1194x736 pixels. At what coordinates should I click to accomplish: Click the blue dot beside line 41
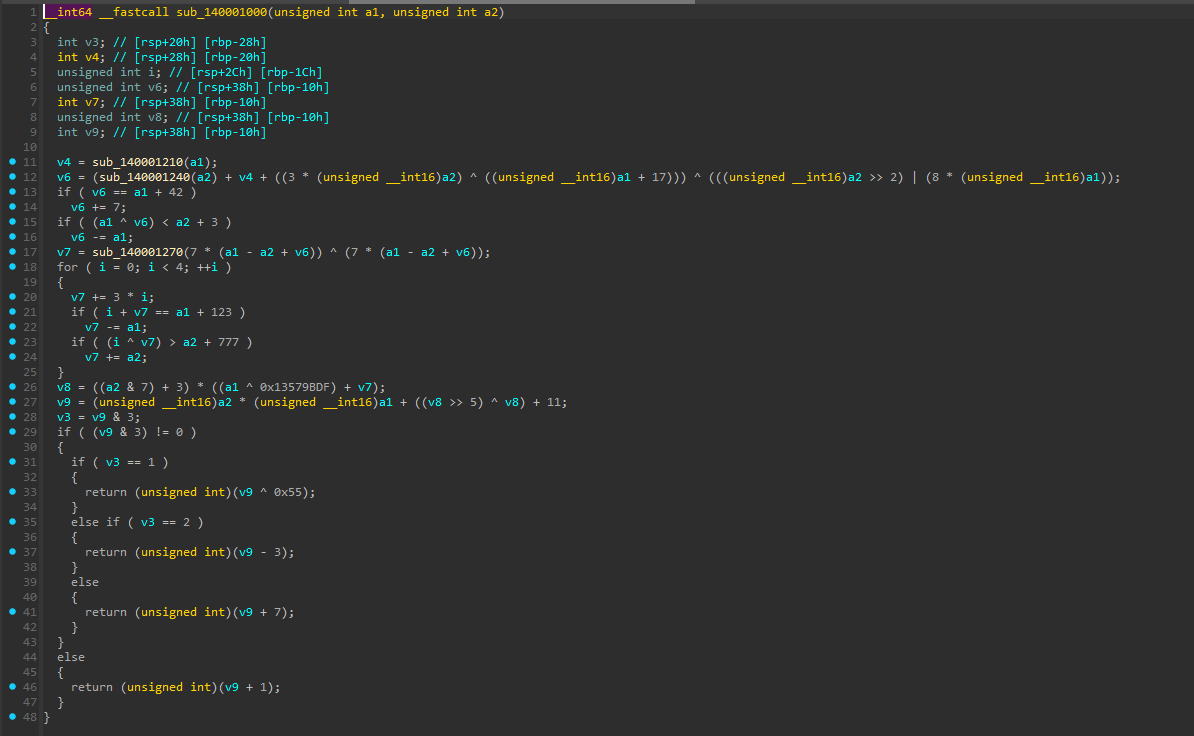tap(12, 612)
